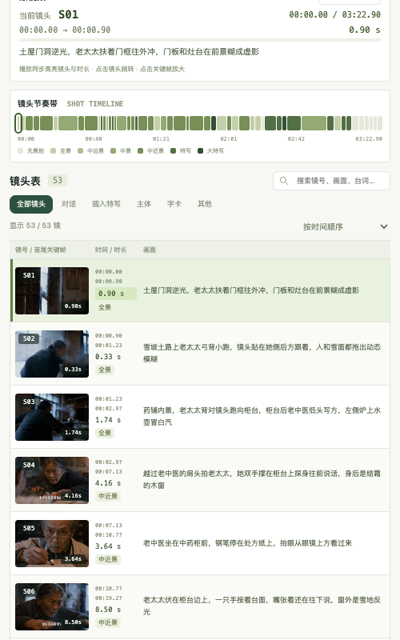Click the 中近景 tag in S04 row

click(x=108, y=496)
